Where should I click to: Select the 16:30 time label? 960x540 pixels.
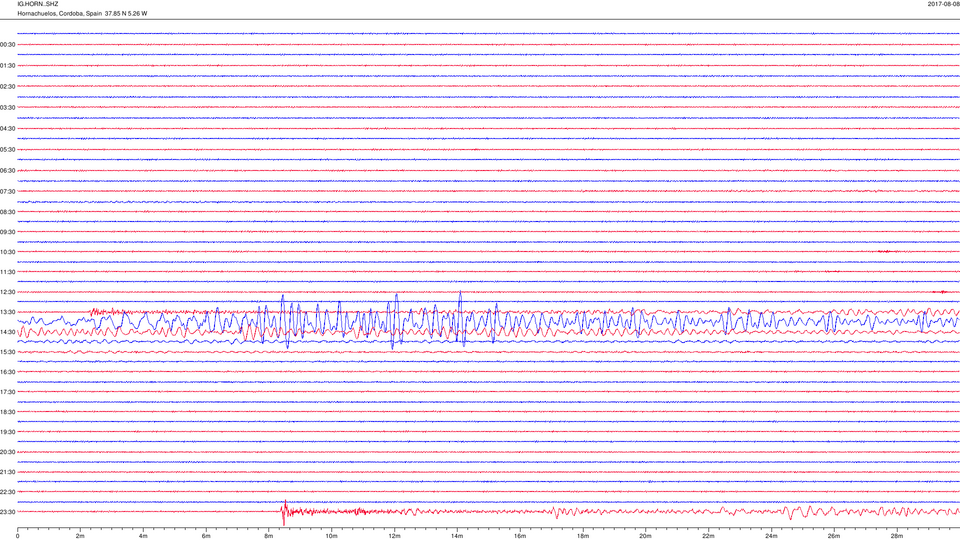pyautogui.click(x=7, y=372)
